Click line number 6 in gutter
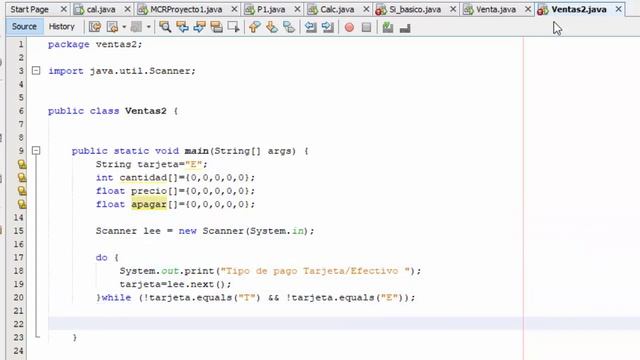This screenshot has height=360, width=640. tap(21, 111)
